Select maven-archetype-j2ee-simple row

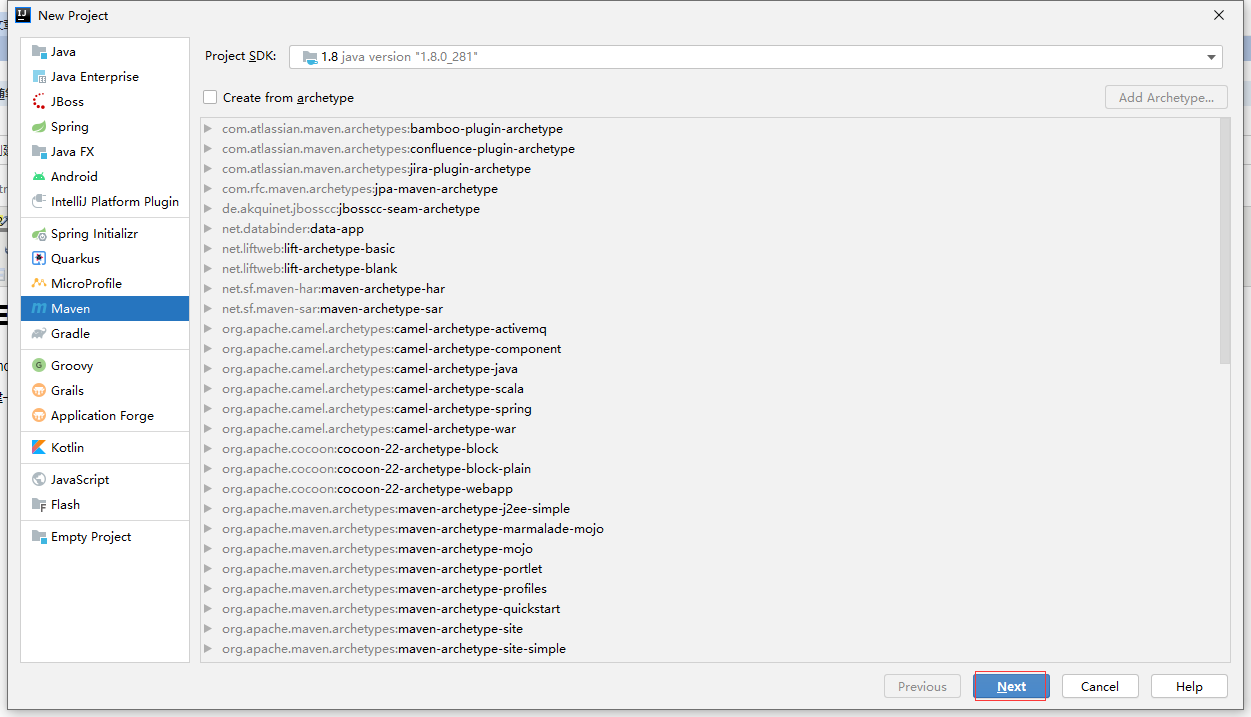pyautogui.click(x=709, y=509)
